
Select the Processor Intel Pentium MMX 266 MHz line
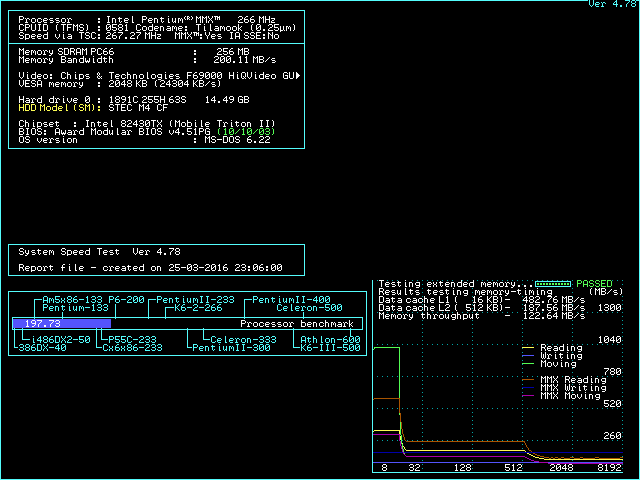(x=147, y=20)
